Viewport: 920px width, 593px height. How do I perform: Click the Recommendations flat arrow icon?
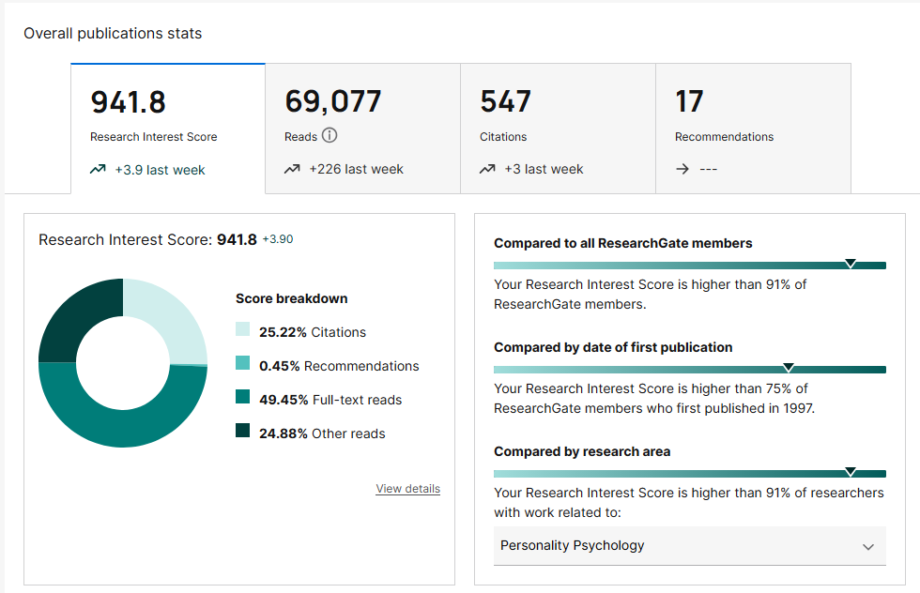682,169
